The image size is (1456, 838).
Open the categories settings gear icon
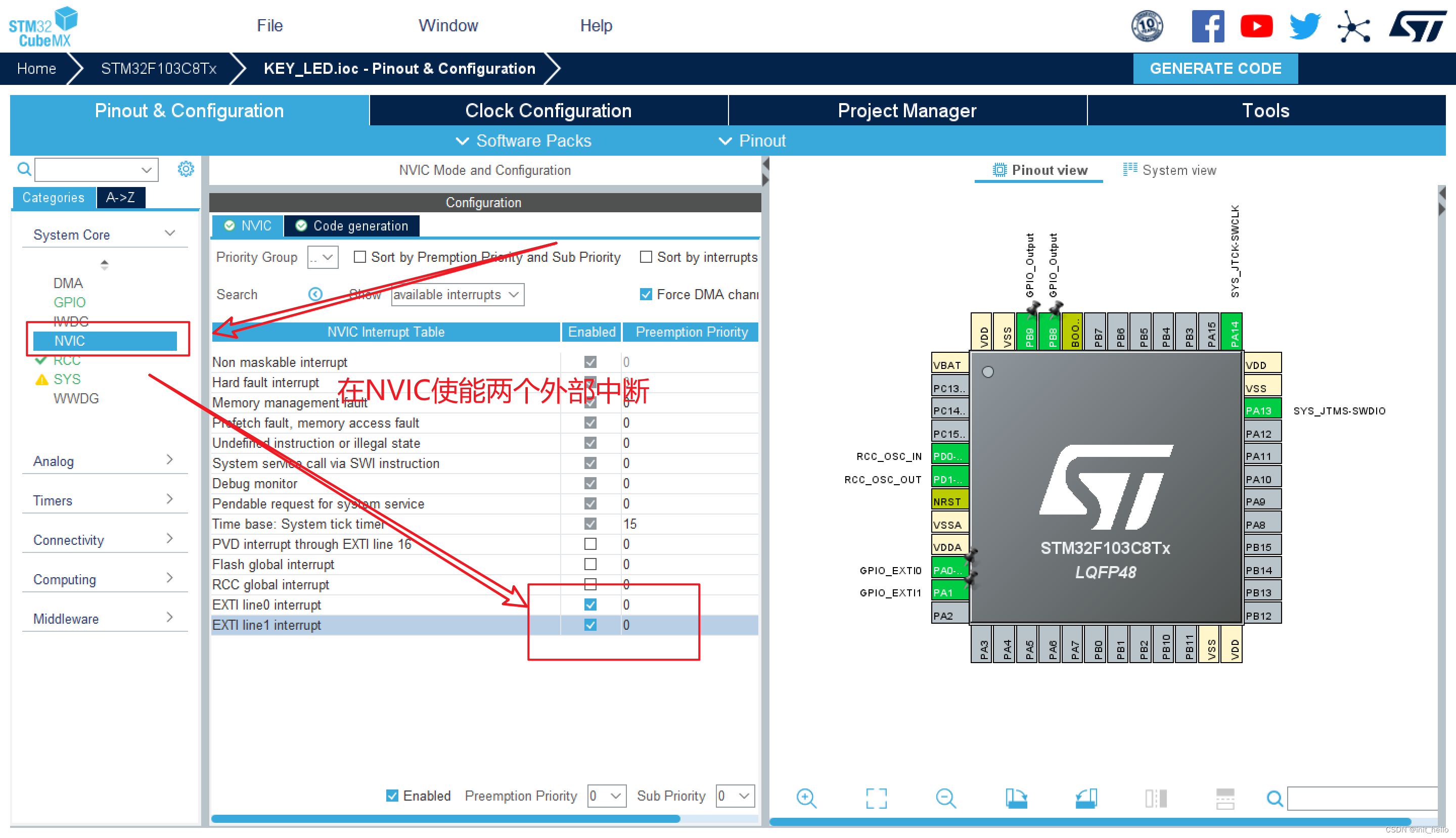click(186, 169)
